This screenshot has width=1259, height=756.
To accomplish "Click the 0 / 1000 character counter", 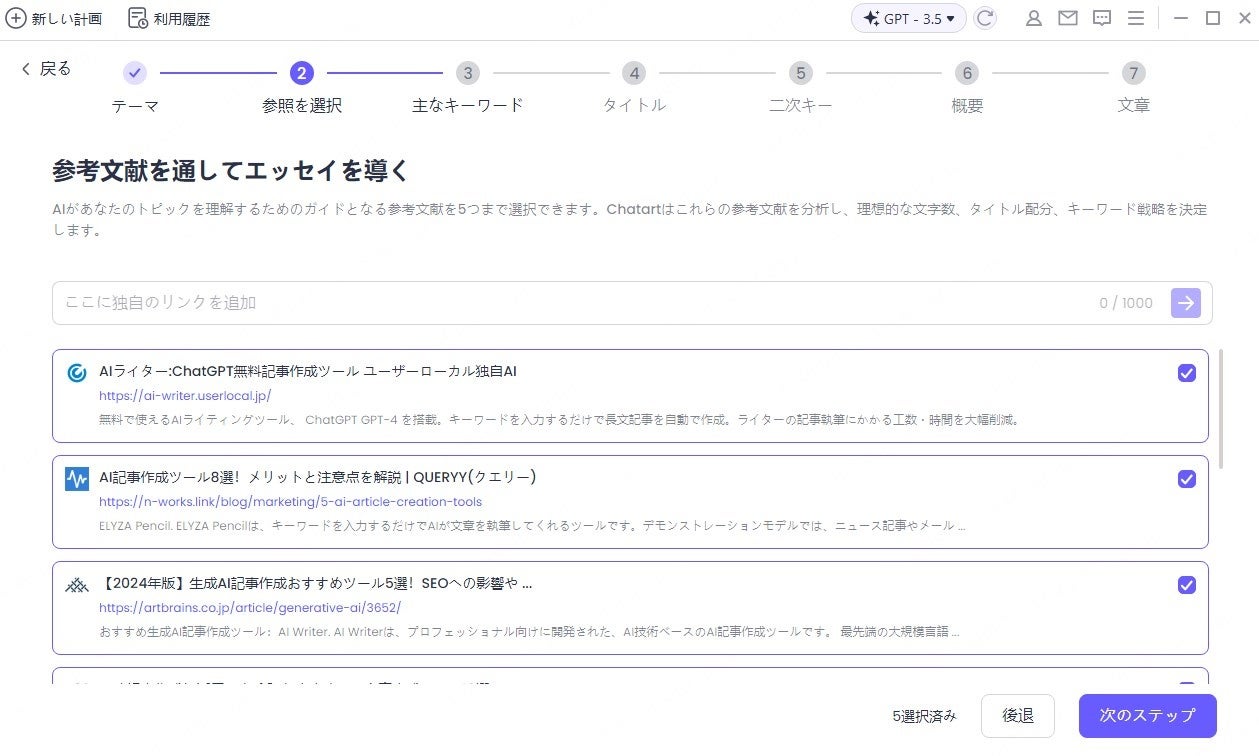I will coord(1126,303).
